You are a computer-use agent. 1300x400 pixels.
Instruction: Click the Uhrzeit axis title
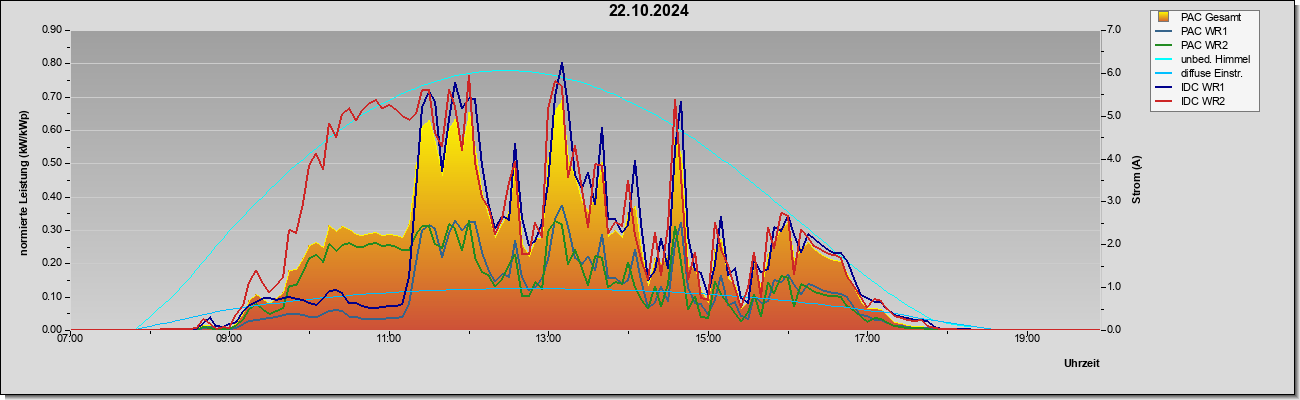coord(1081,364)
